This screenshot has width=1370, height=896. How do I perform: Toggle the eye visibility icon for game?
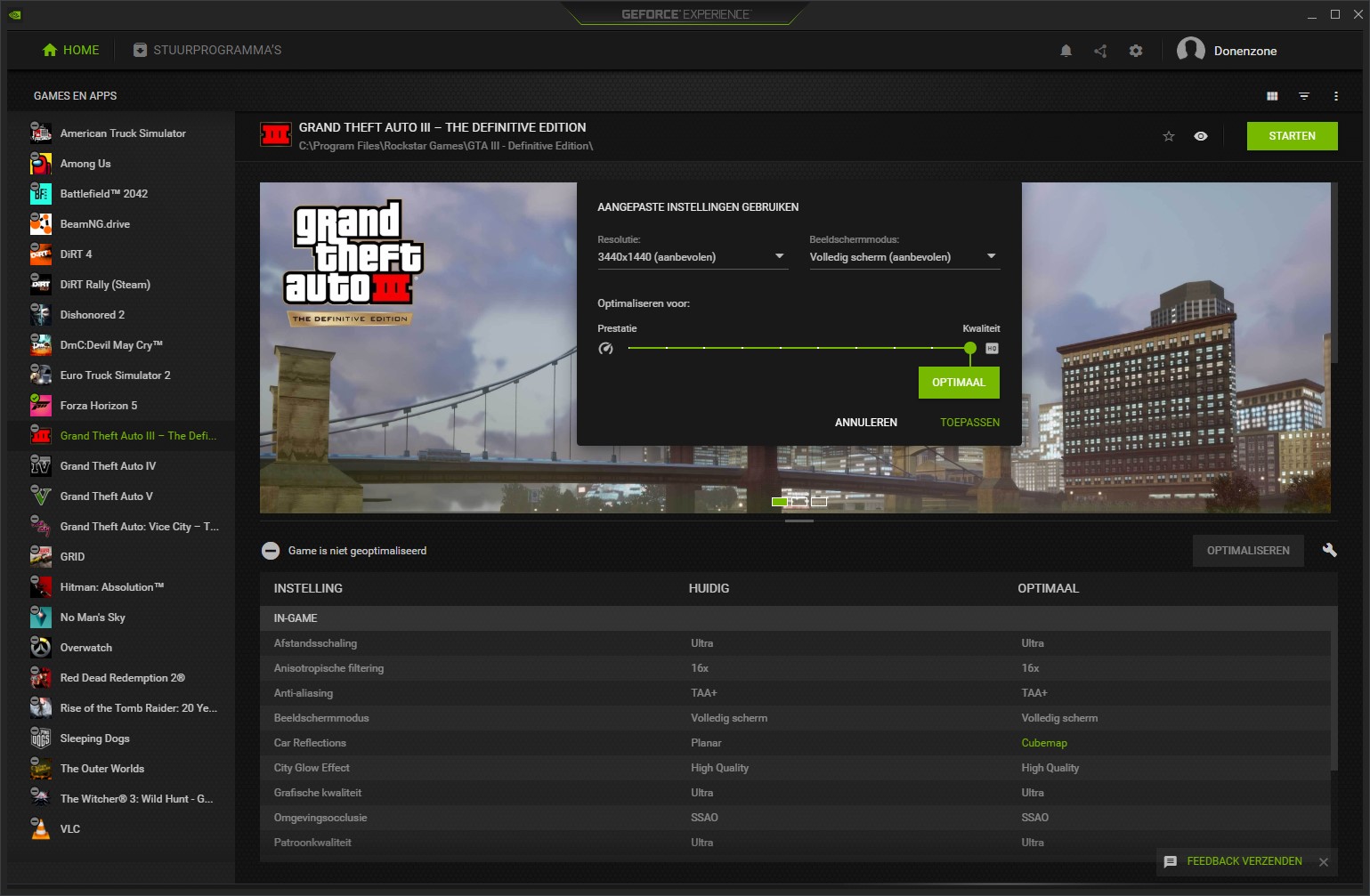click(1201, 136)
